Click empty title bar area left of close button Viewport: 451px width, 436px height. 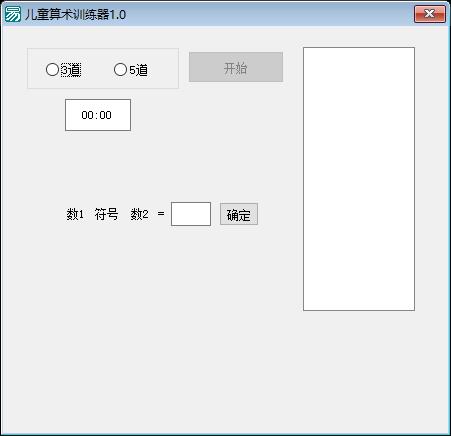[x=267, y=14]
